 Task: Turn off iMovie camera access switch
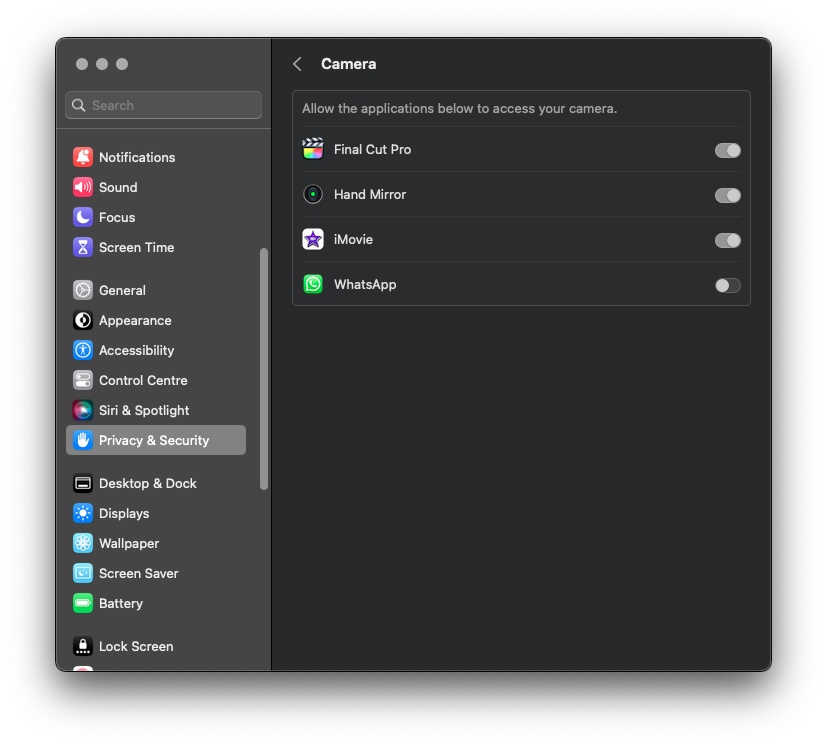coord(727,240)
